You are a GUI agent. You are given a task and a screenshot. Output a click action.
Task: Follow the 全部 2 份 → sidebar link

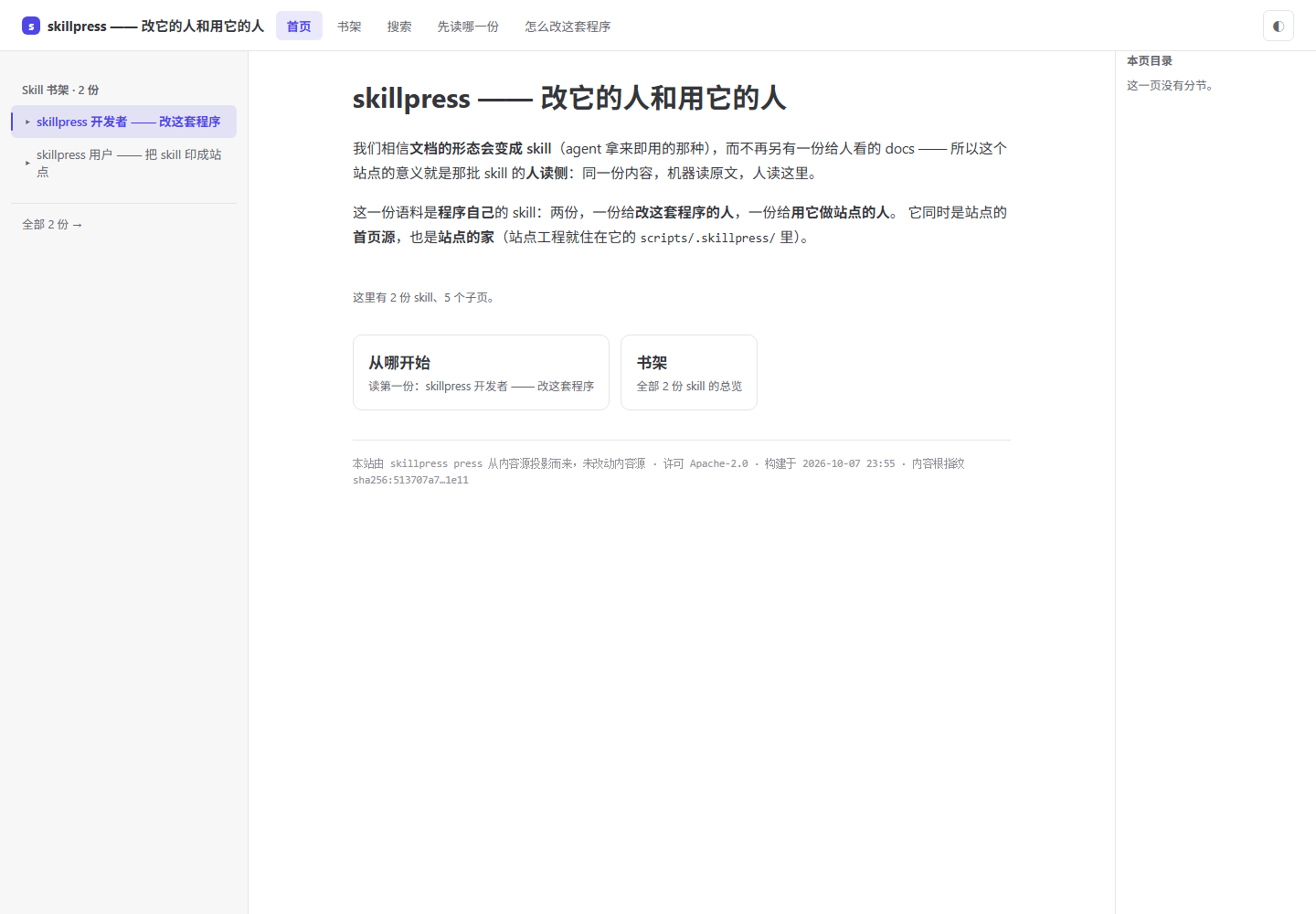(52, 224)
